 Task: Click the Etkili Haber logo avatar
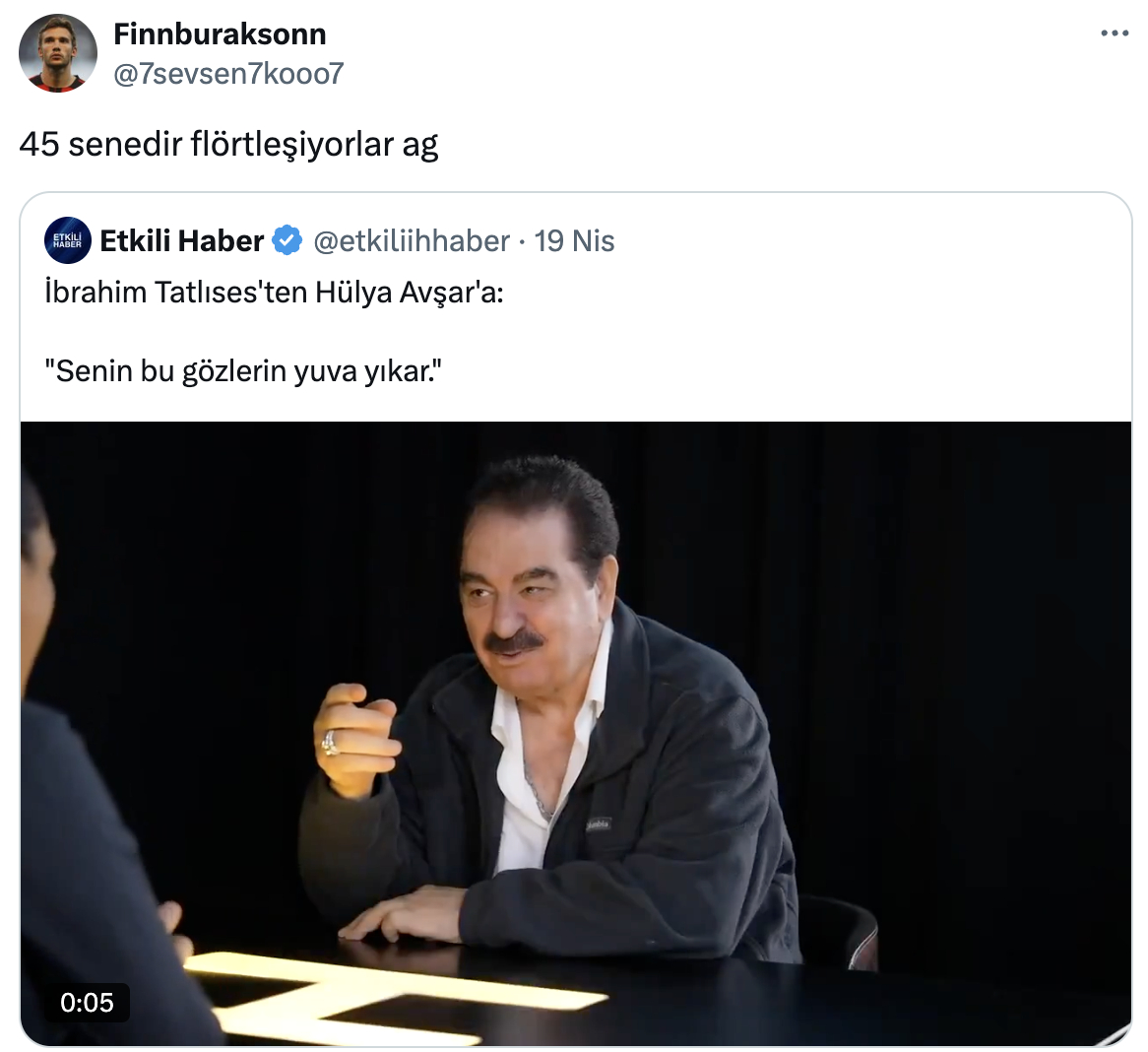coord(68,241)
